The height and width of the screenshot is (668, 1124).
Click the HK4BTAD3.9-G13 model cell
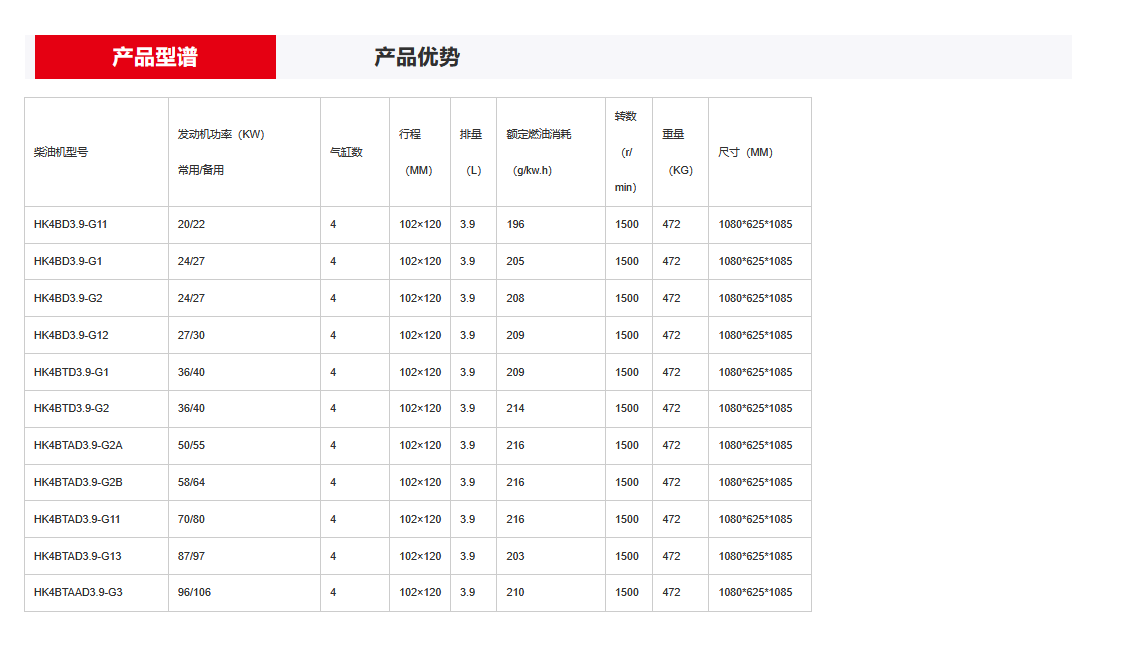97,556
